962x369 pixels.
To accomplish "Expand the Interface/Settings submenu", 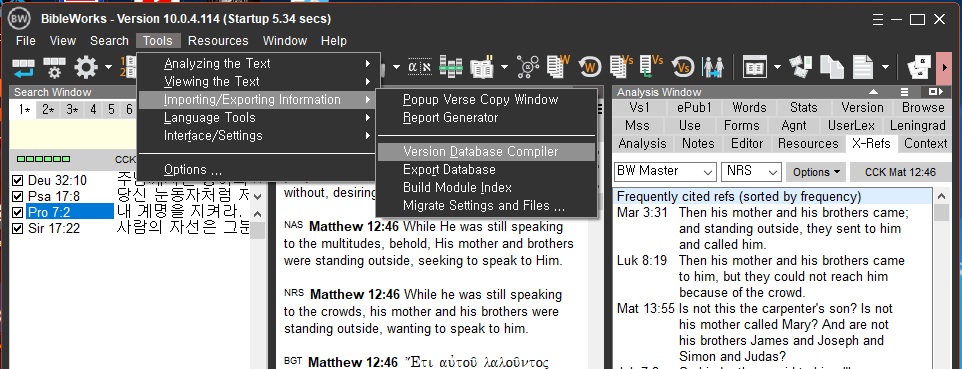I will click(x=256, y=135).
